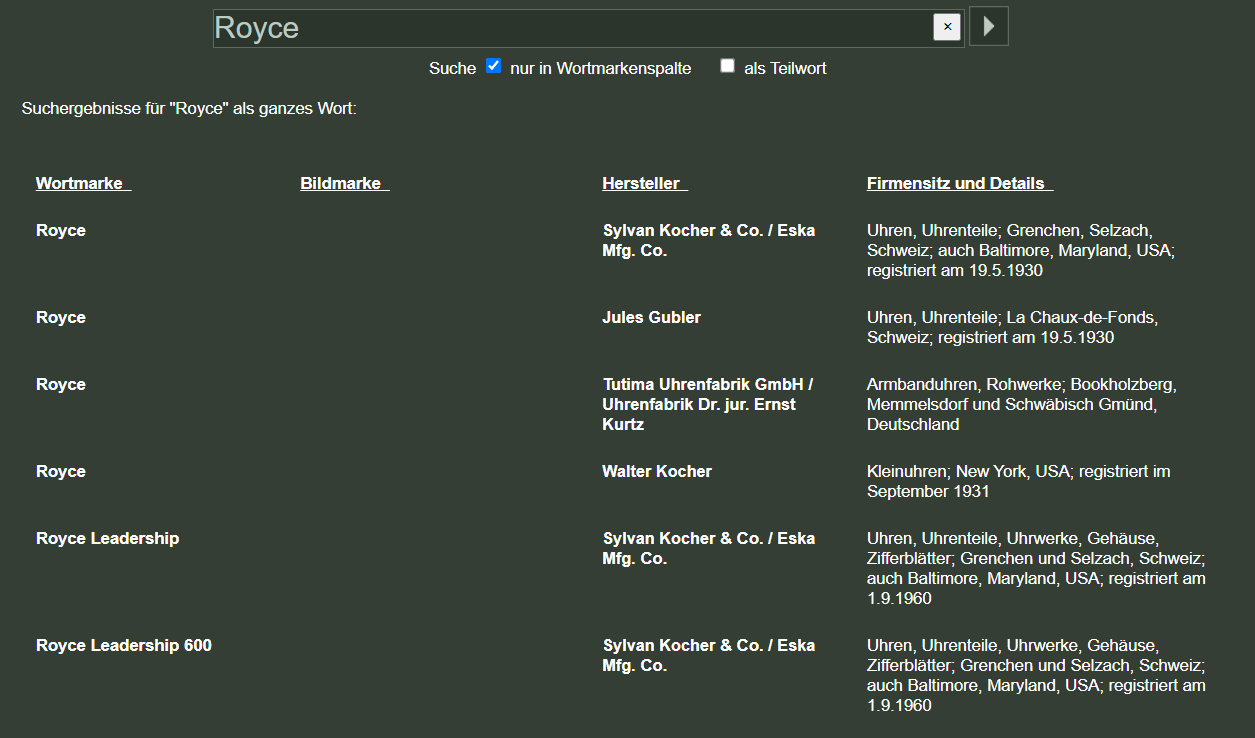The image size is (1255, 738).
Task: Click the "Suchergebnisse für Royce" results heading
Action: (x=189, y=108)
